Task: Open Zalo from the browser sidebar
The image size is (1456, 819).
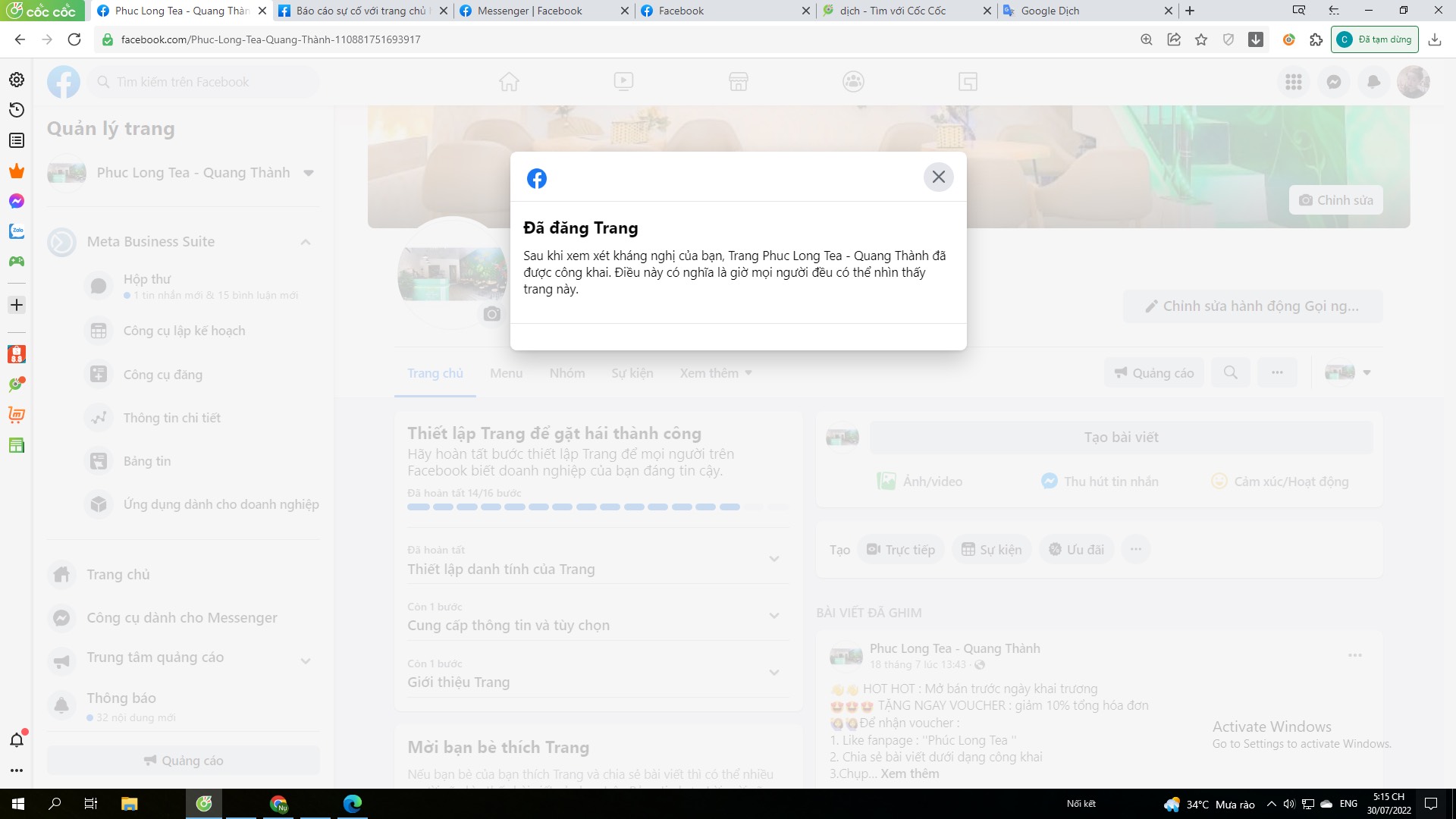Action: point(17,231)
